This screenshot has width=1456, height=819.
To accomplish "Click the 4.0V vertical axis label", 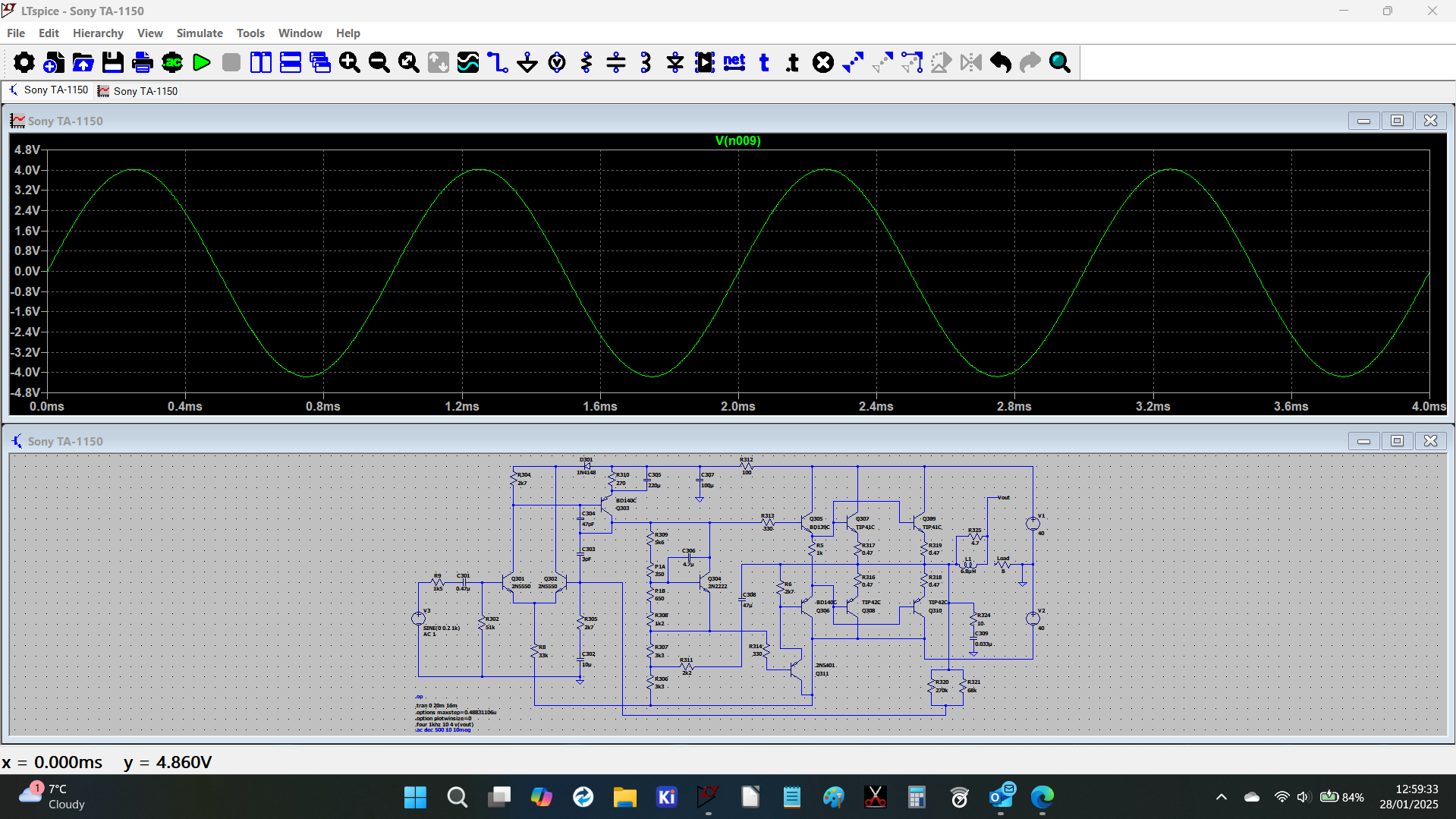I will tap(27, 170).
